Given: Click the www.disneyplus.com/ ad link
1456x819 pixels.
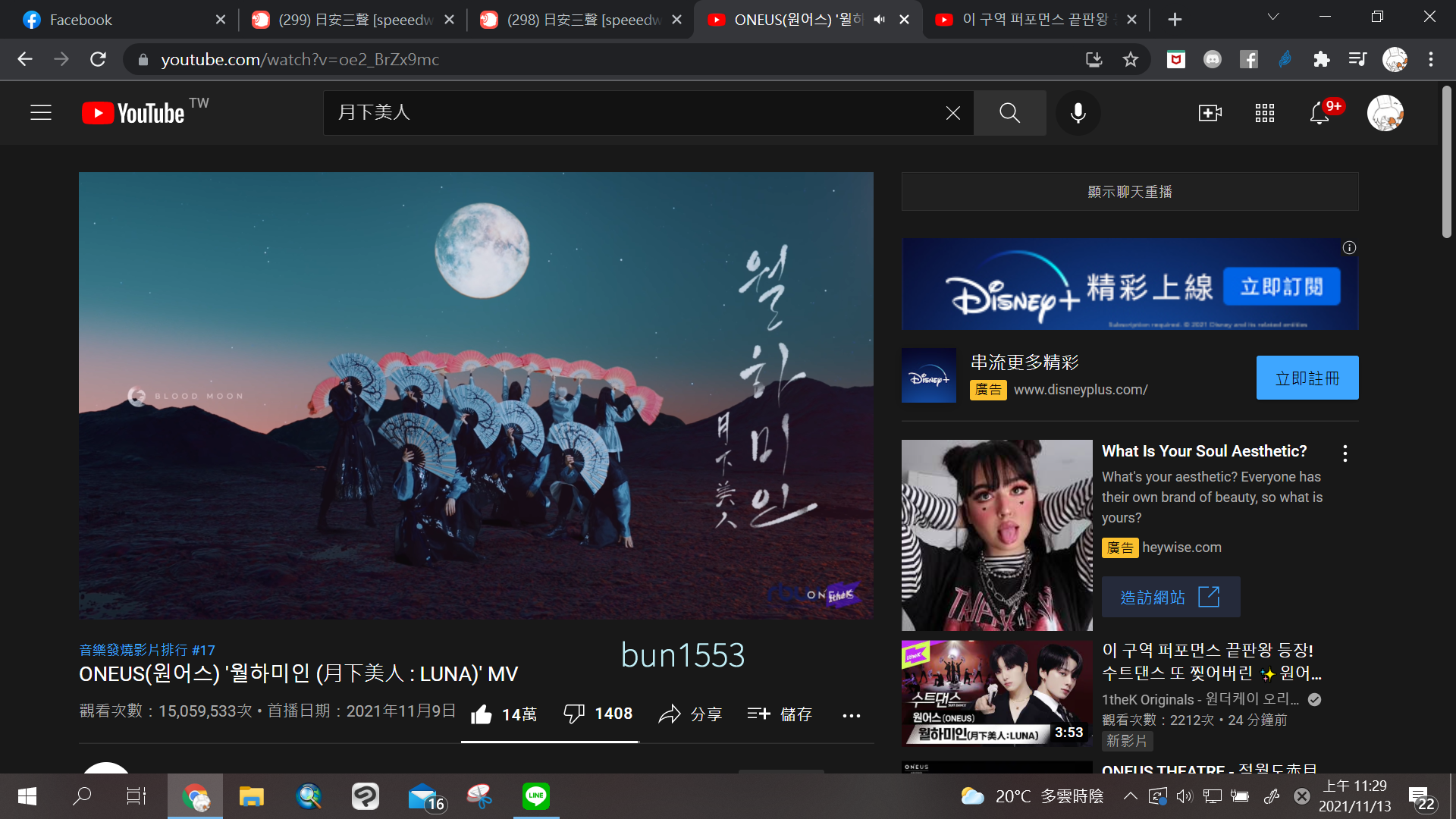Looking at the screenshot, I should (1081, 390).
